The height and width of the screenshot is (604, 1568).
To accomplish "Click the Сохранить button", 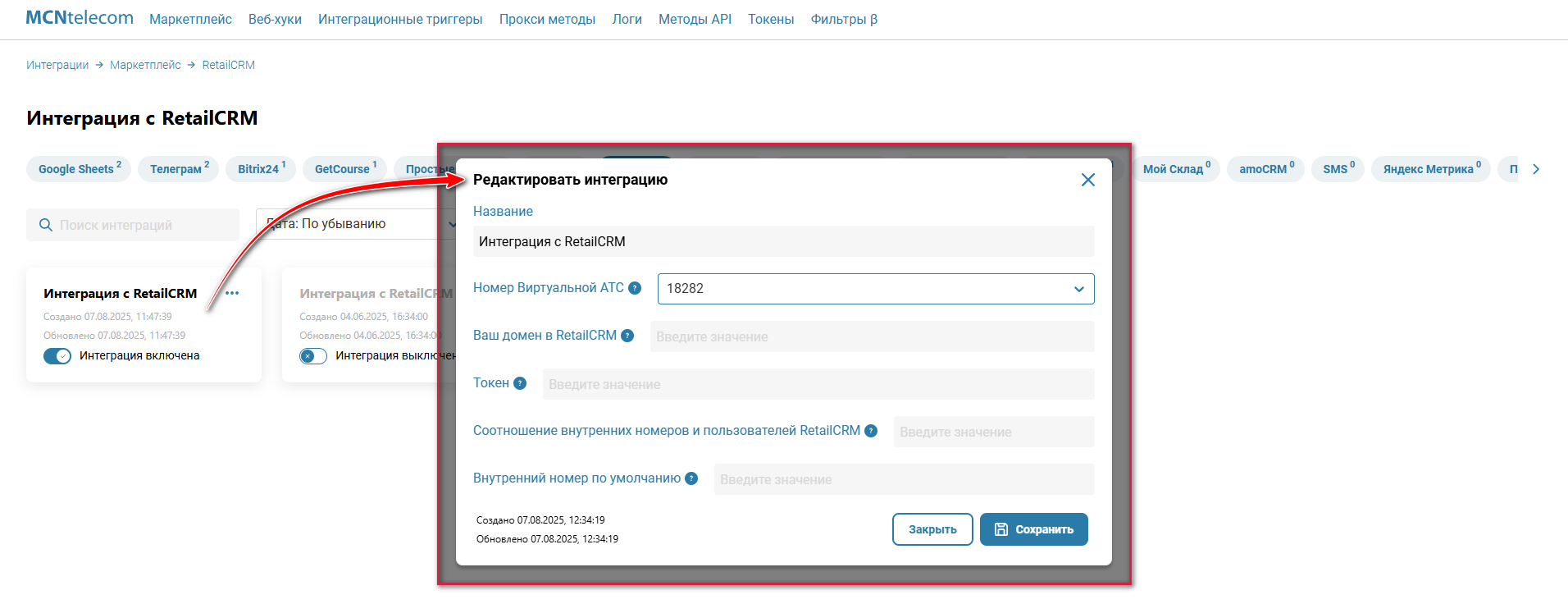I will (x=1034, y=529).
